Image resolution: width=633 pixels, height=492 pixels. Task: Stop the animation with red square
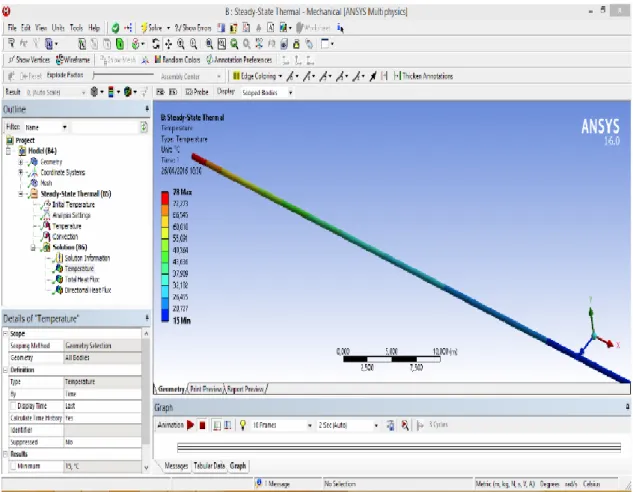(x=203, y=425)
